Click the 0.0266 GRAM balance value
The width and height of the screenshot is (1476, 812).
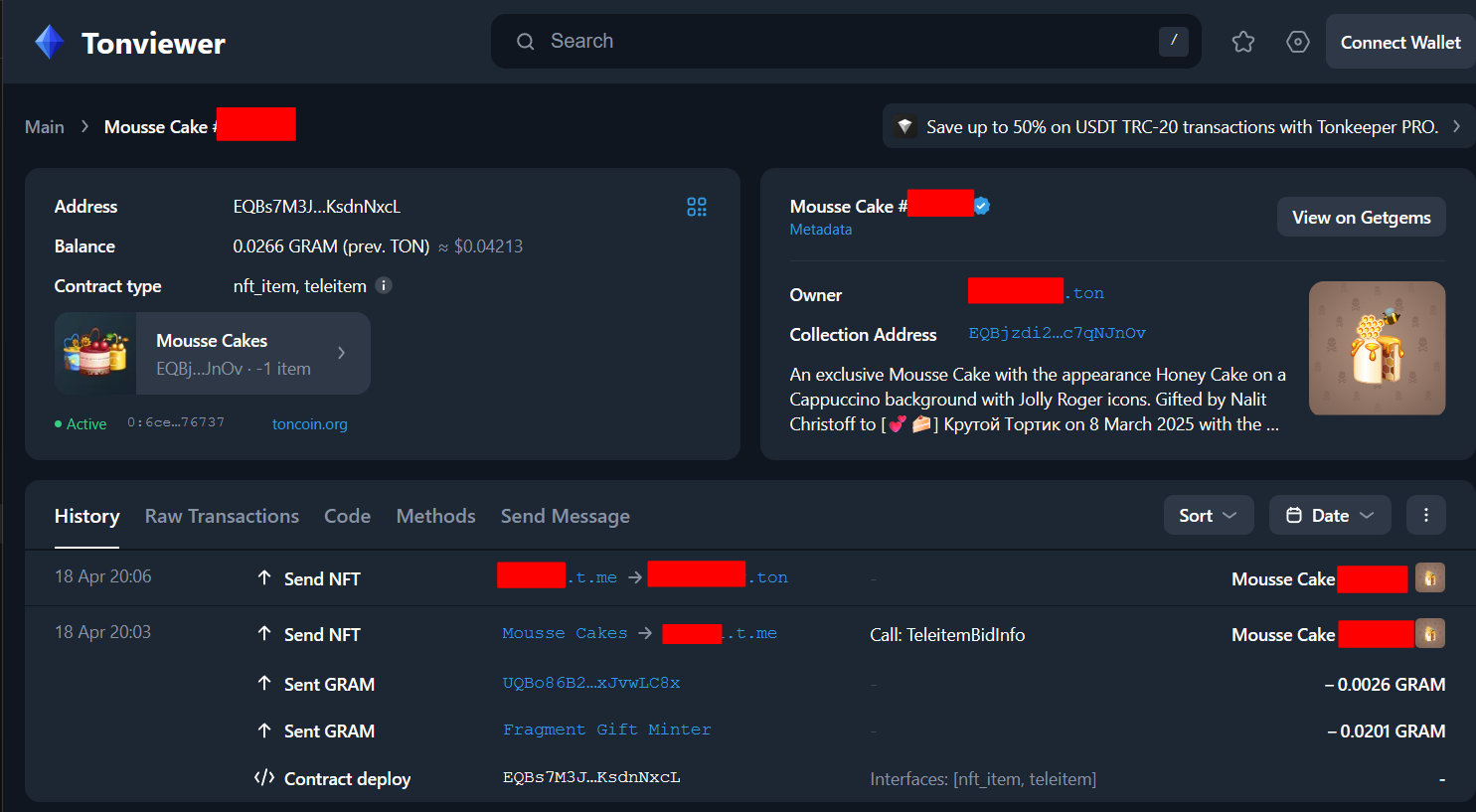point(331,246)
